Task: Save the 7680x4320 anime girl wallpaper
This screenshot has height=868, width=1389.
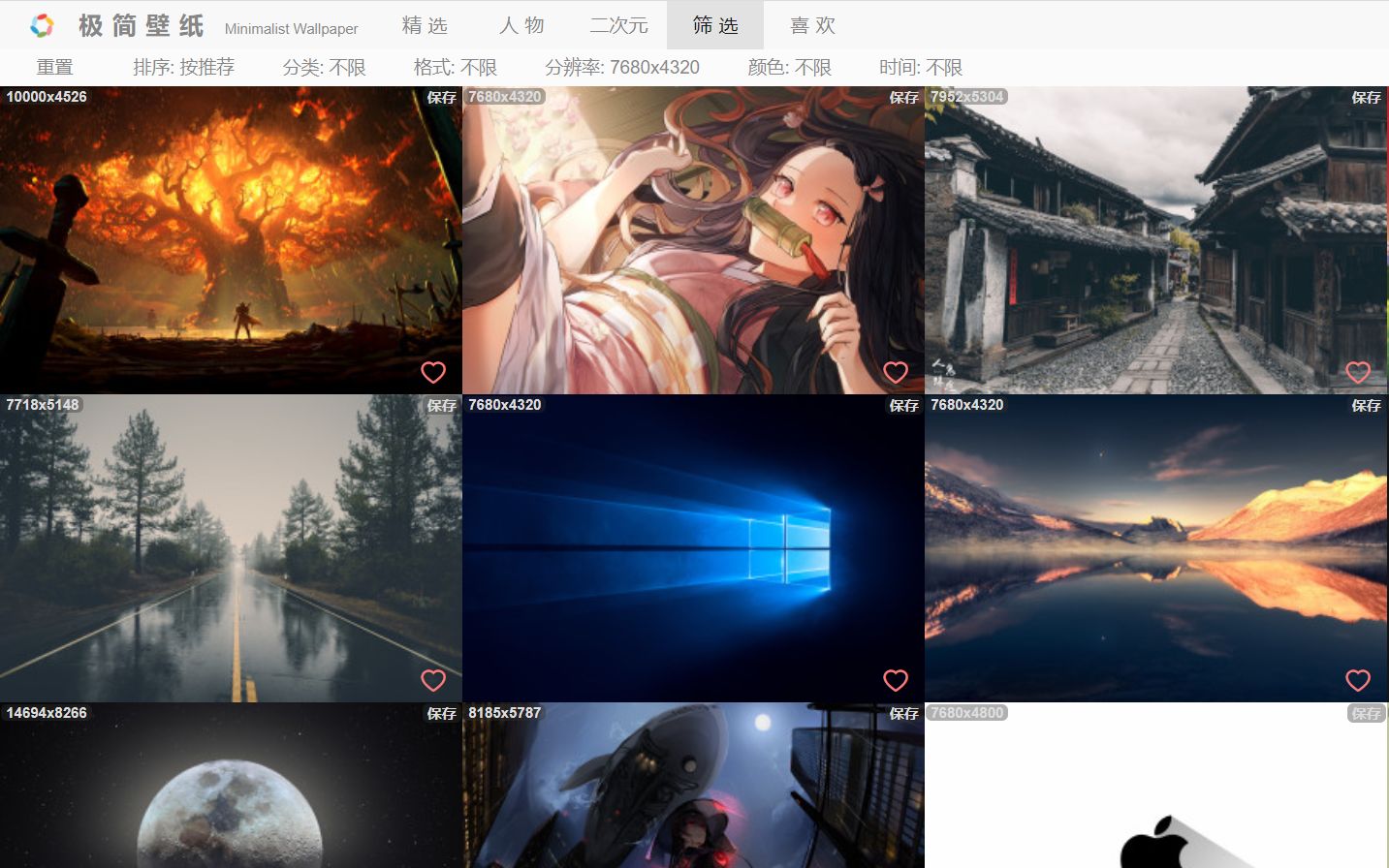Action: point(904,97)
